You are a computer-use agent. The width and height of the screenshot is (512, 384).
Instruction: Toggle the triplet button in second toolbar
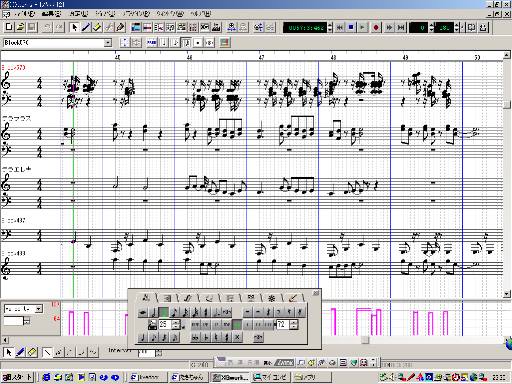pyautogui.click(x=210, y=43)
